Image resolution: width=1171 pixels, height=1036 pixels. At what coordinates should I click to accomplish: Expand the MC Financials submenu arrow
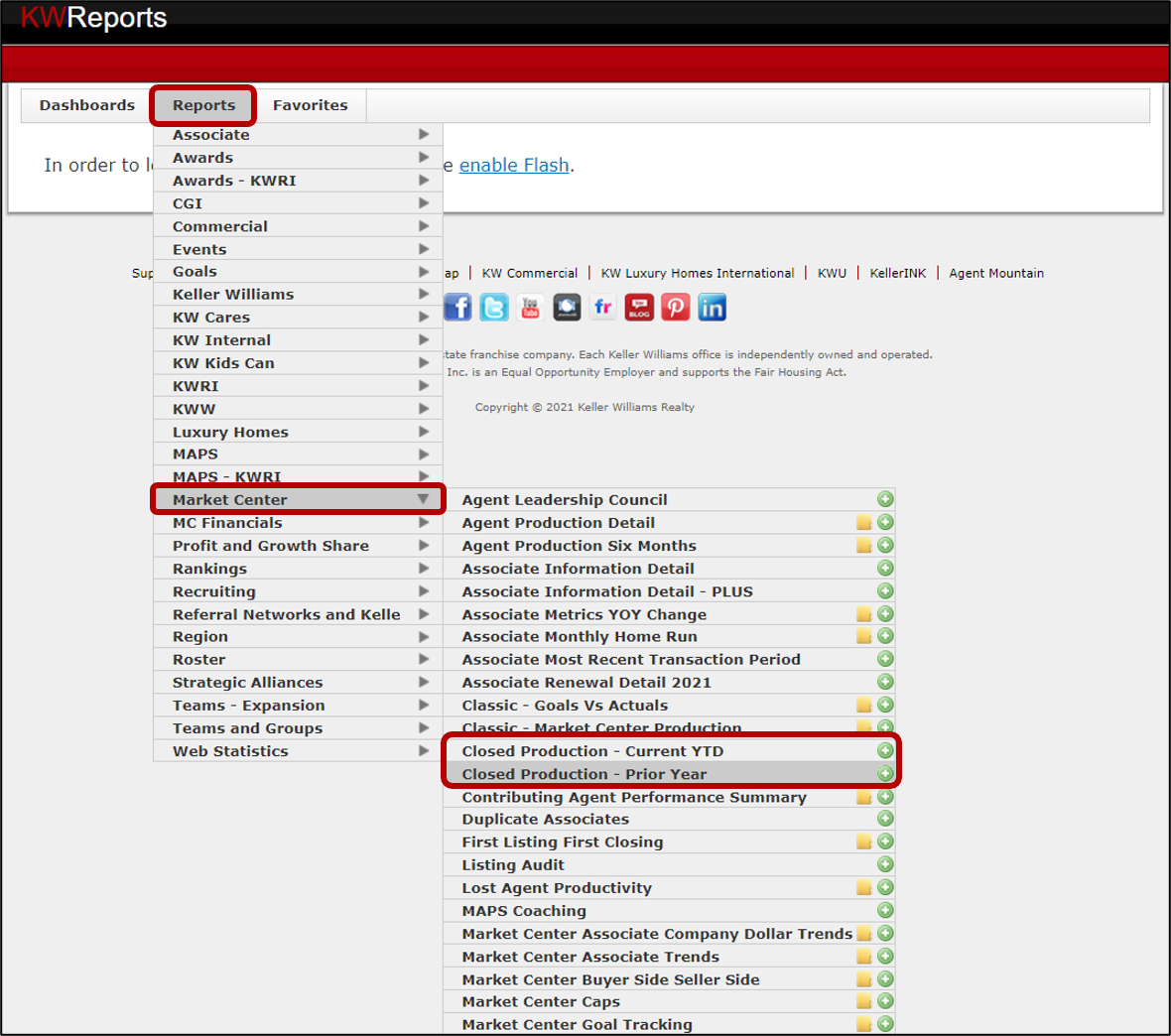(x=424, y=523)
